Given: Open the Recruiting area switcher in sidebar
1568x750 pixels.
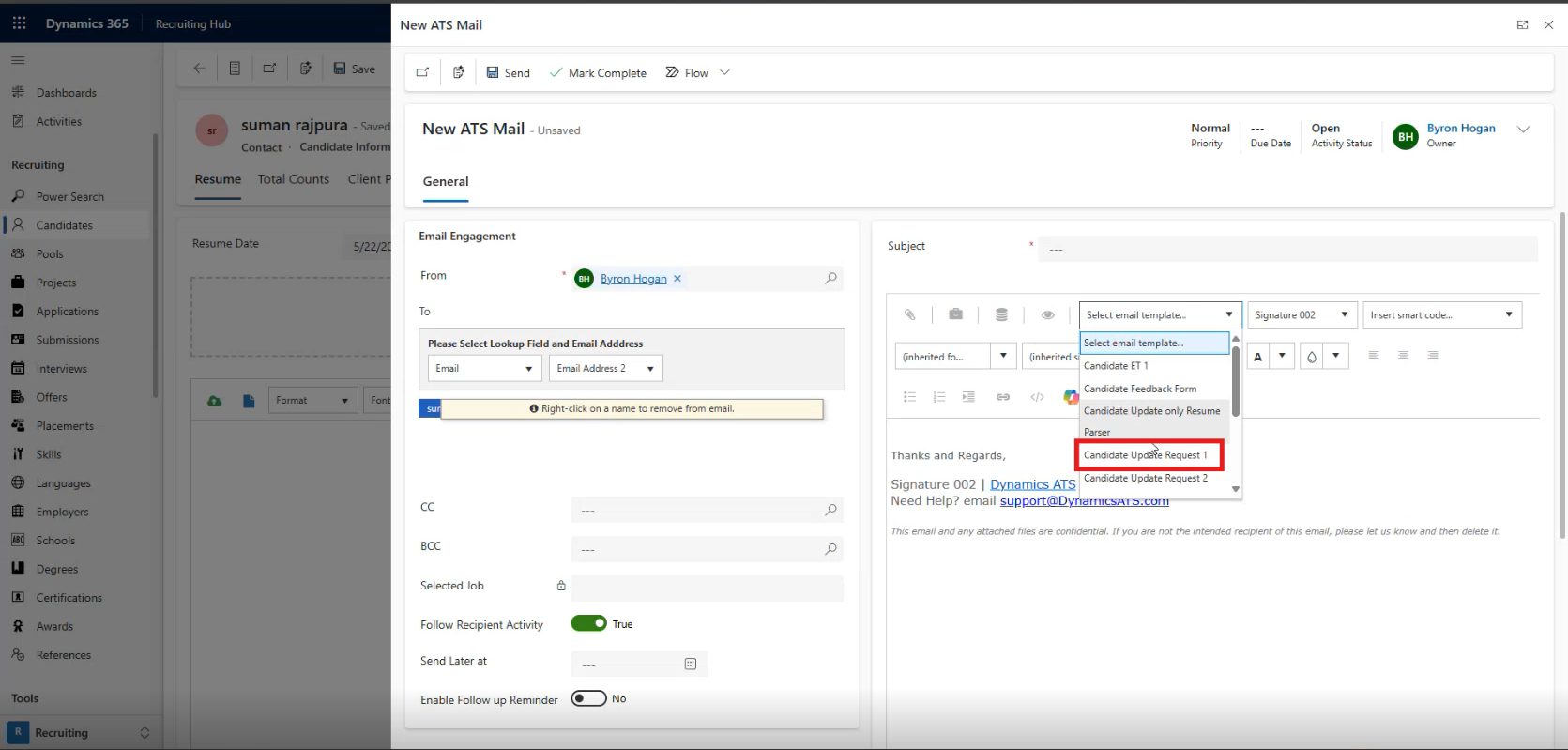Looking at the screenshot, I should 81,733.
